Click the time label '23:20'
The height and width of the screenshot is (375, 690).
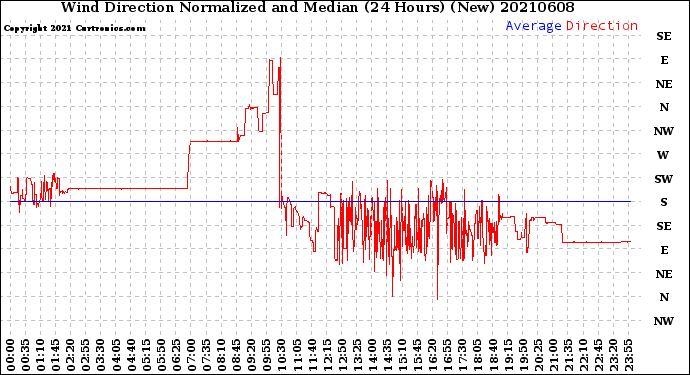pyautogui.click(x=613, y=355)
